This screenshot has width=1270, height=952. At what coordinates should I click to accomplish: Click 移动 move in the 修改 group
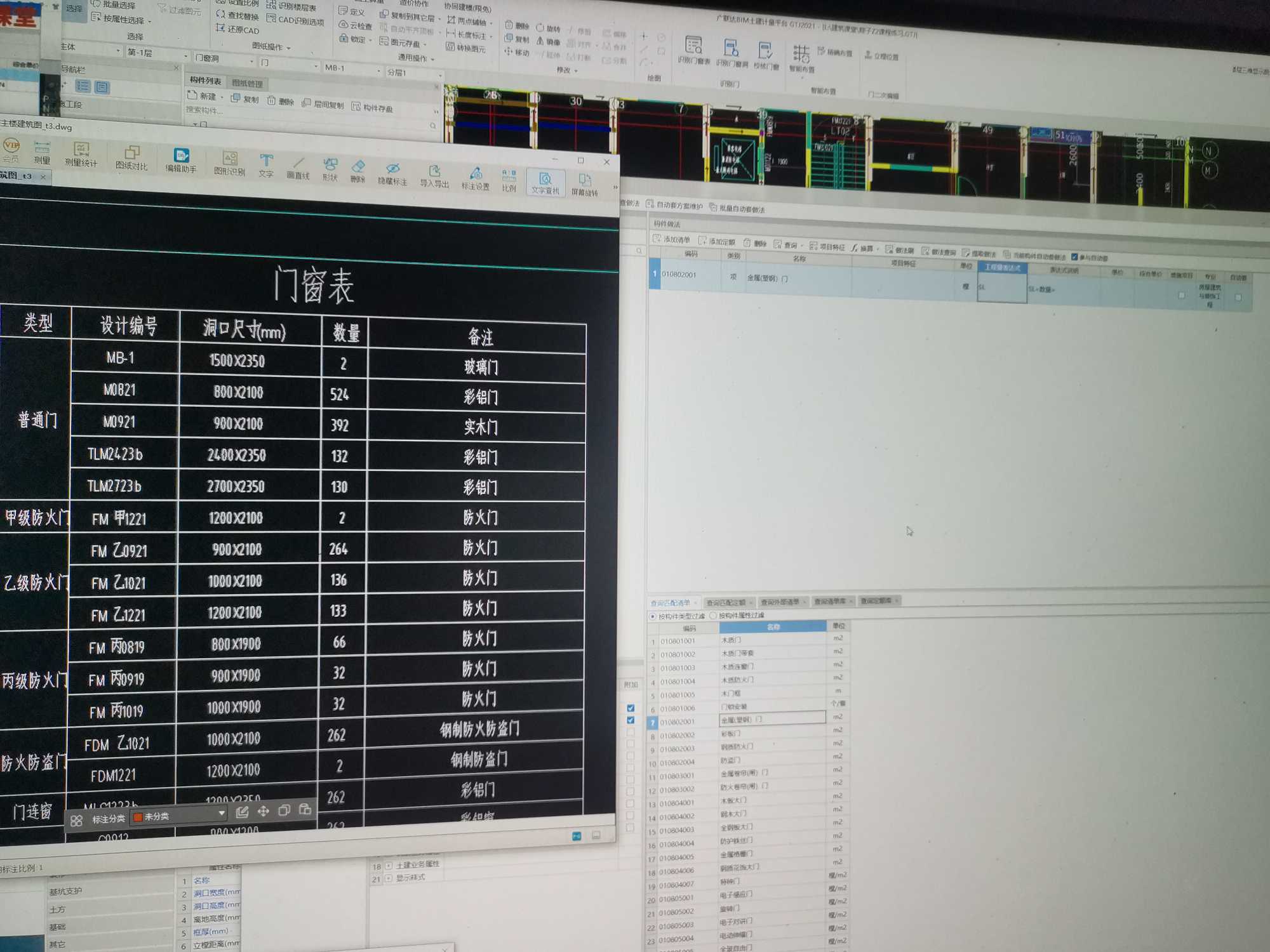pyautogui.click(x=517, y=52)
